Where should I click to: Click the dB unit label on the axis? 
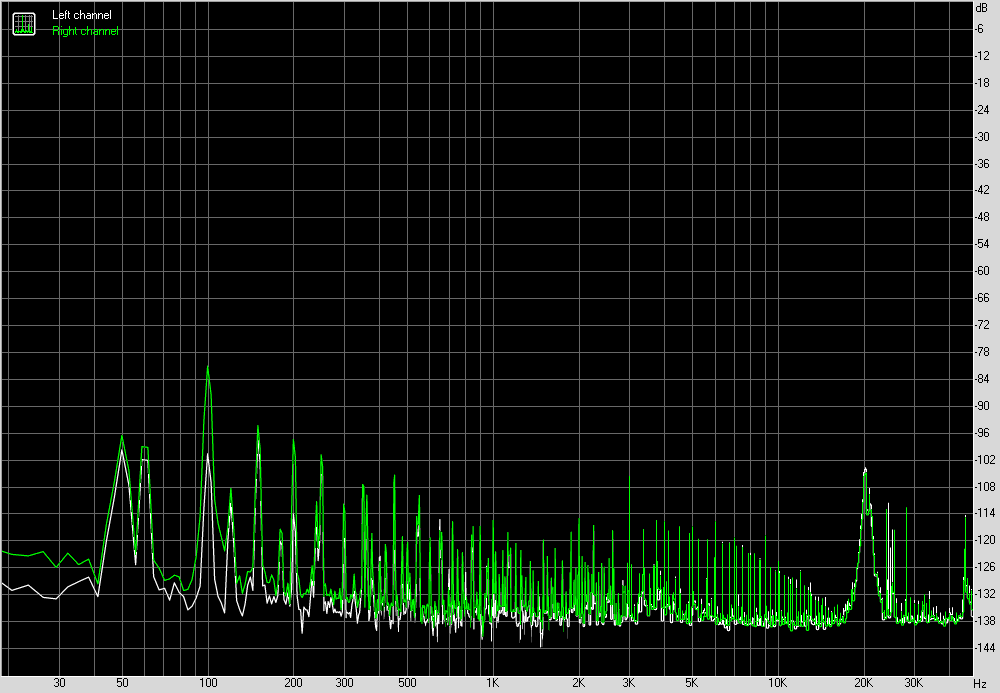pos(980,8)
